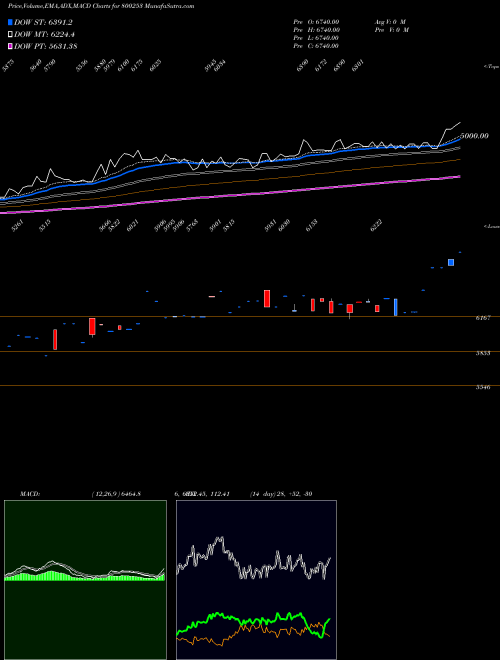This screenshot has height=660, width=500.
Task: Click the 6222 low value label
Action: 376,226
